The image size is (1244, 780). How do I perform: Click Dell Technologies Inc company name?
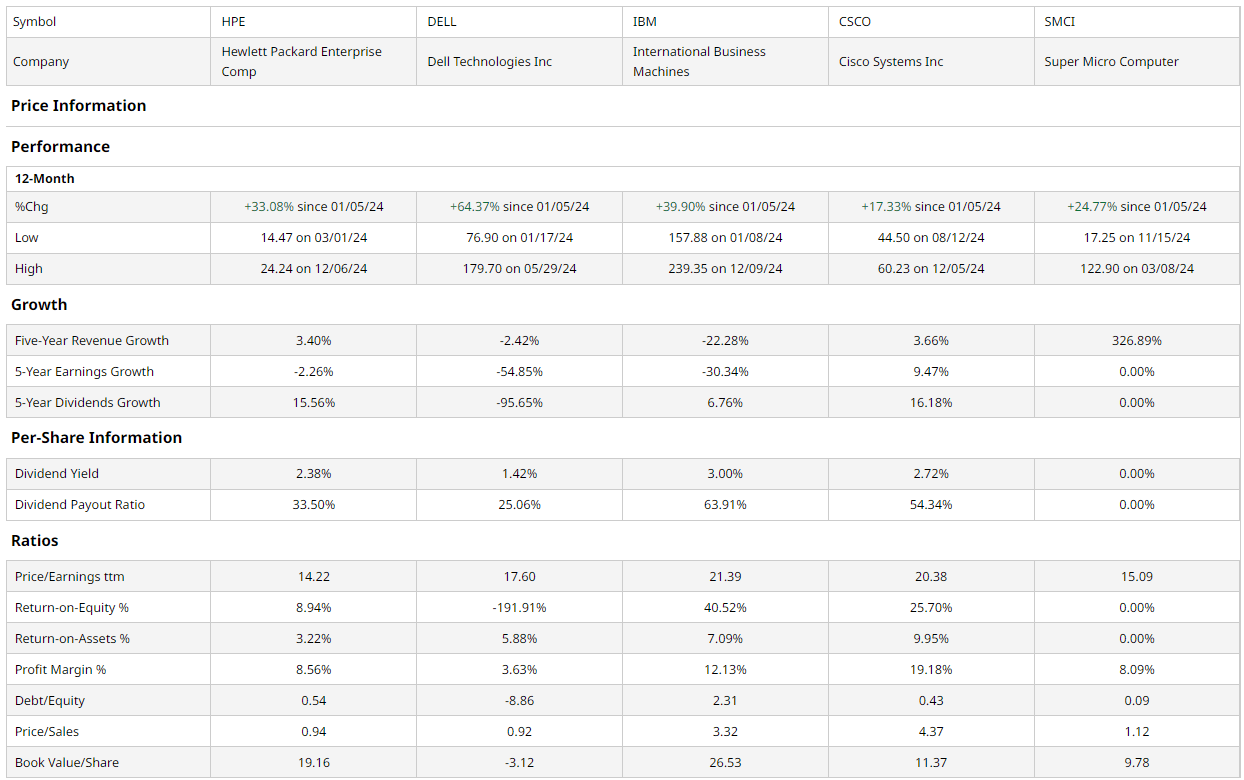(x=489, y=62)
